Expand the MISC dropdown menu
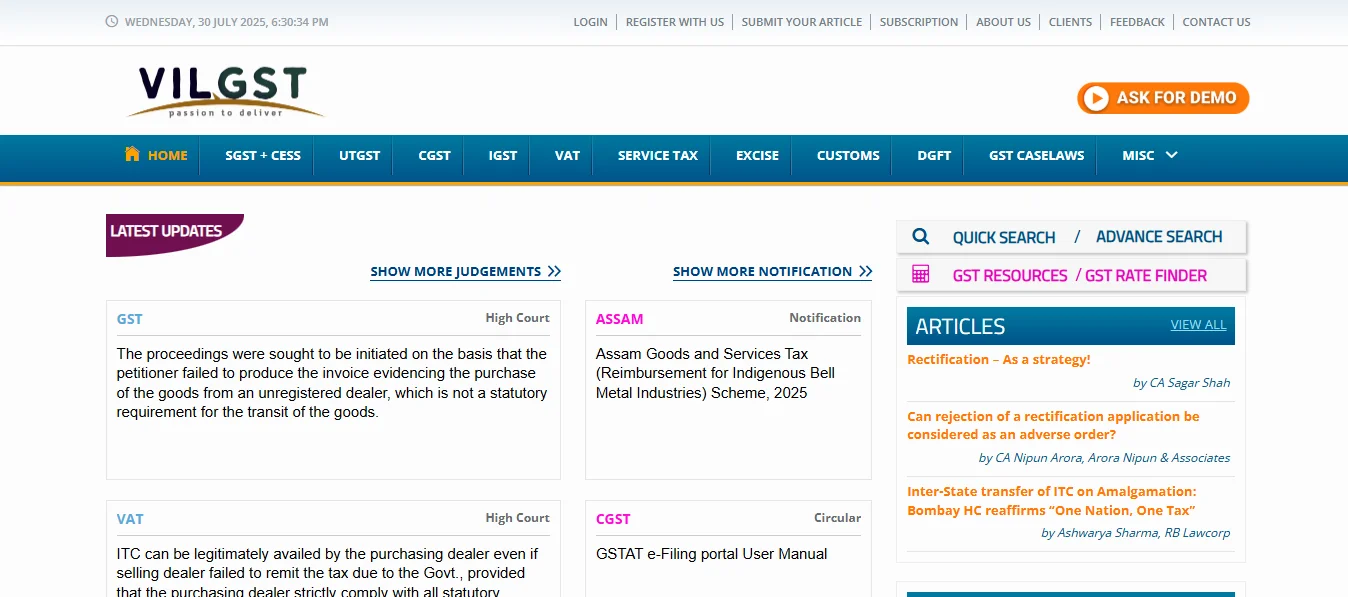Screen dimensions: 1348x597 pos(1149,155)
